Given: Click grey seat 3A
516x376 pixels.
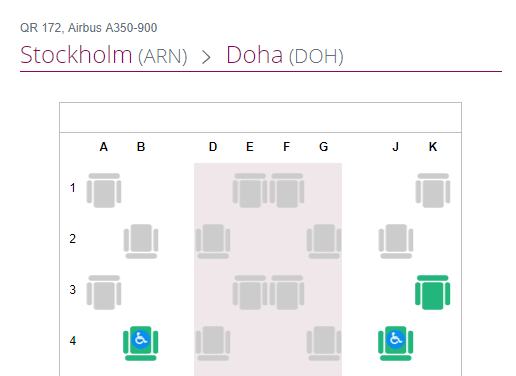Looking at the screenshot, I should 104,292.
